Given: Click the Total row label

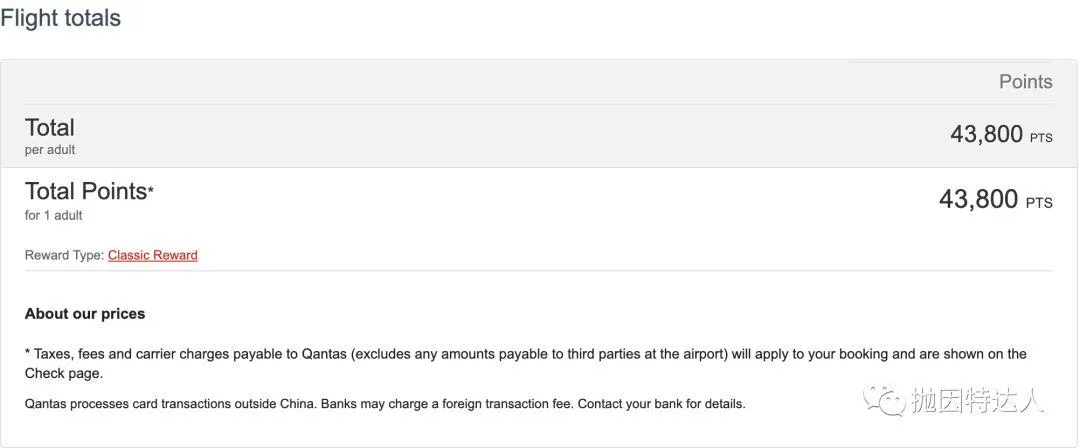Looking at the screenshot, I should point(50,128).
